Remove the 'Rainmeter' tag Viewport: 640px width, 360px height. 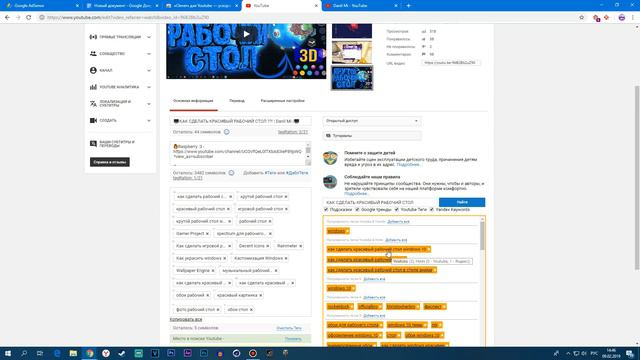[x=300, y=246]
